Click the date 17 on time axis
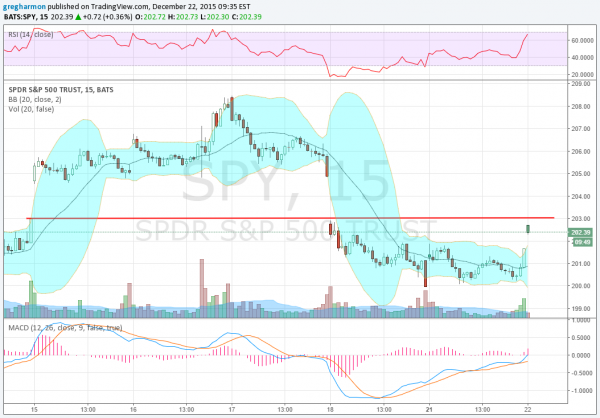This screenshot has height=418, width=600. point(232,409)
